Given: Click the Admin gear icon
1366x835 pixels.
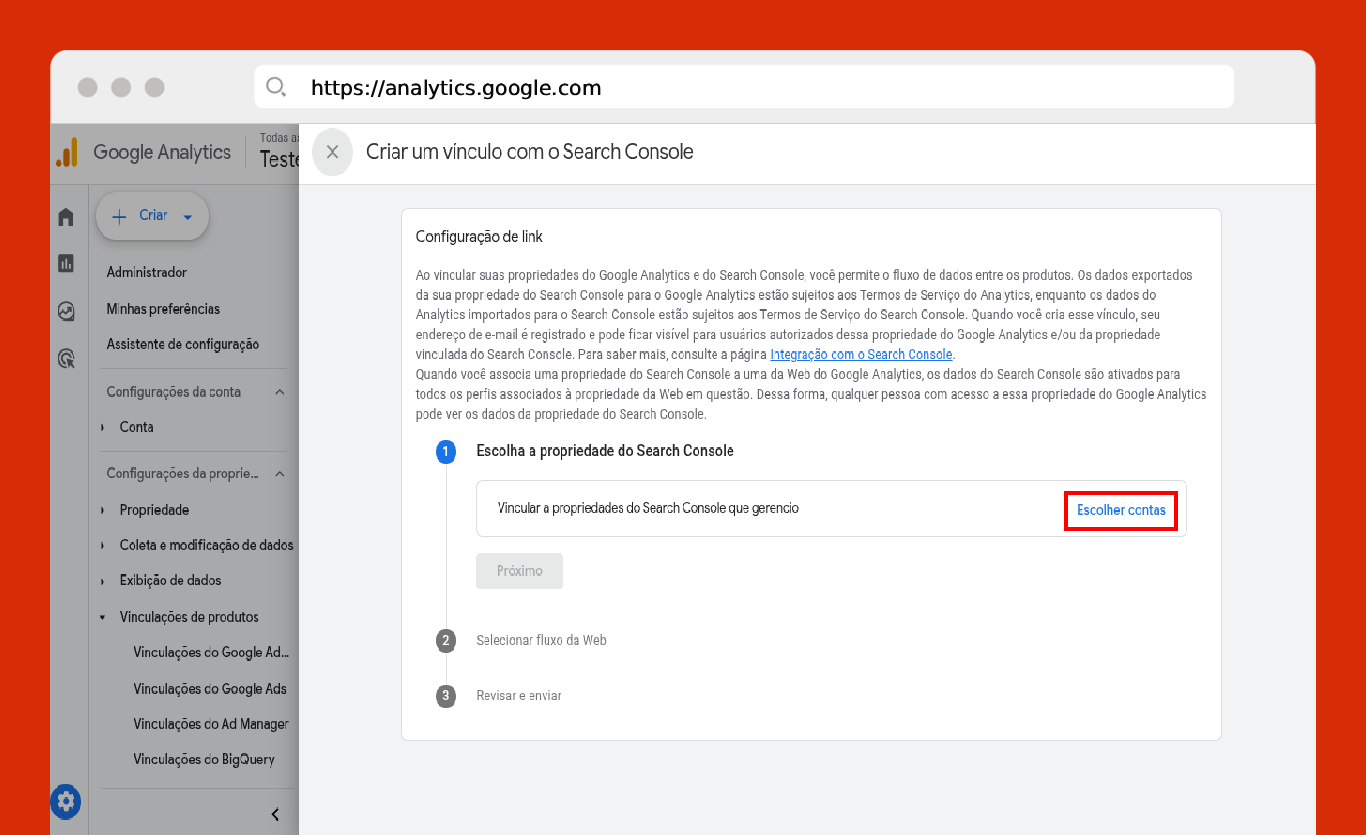Looking at the screenshot, I should coord(66,801).
